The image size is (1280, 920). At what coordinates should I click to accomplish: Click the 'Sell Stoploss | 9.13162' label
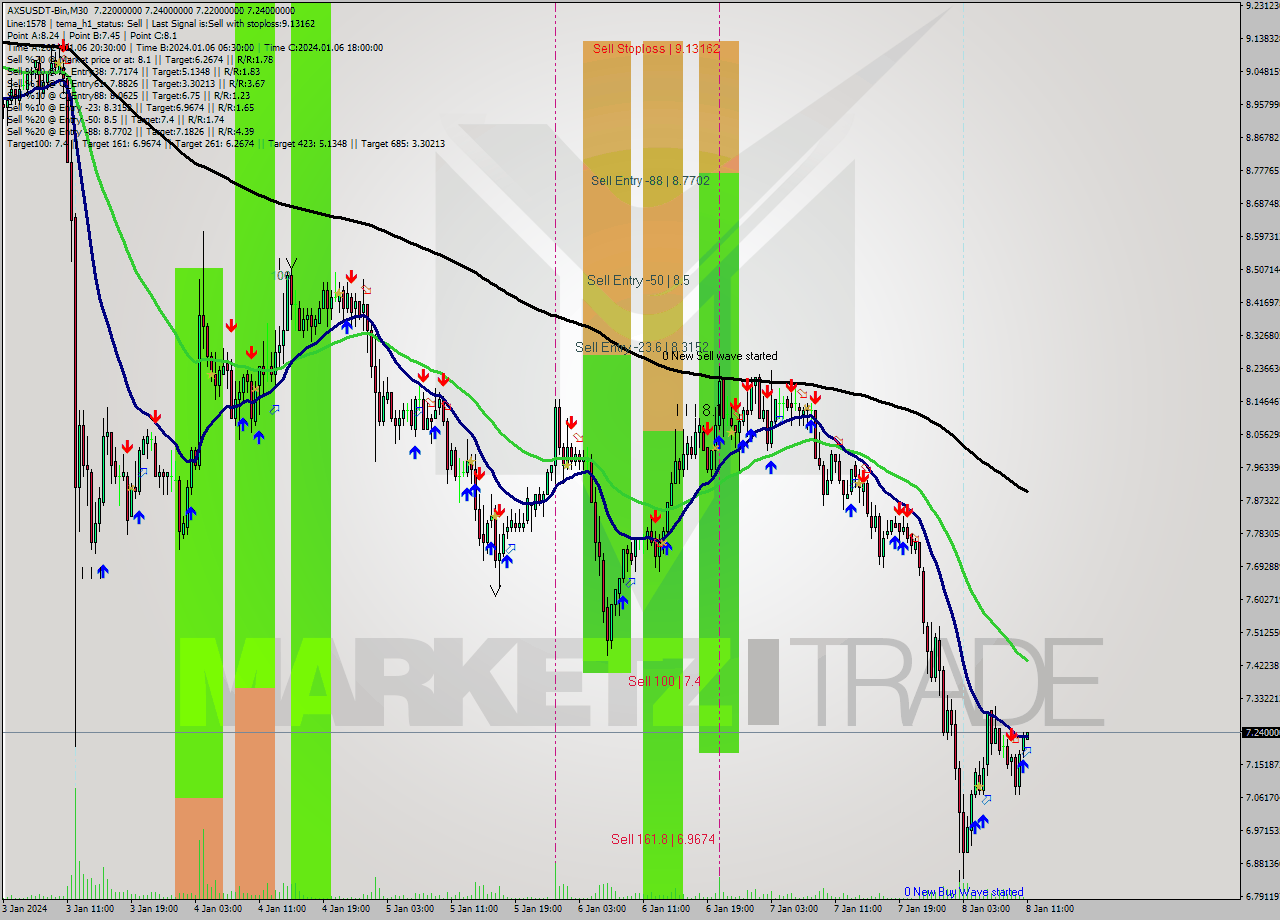656,48
